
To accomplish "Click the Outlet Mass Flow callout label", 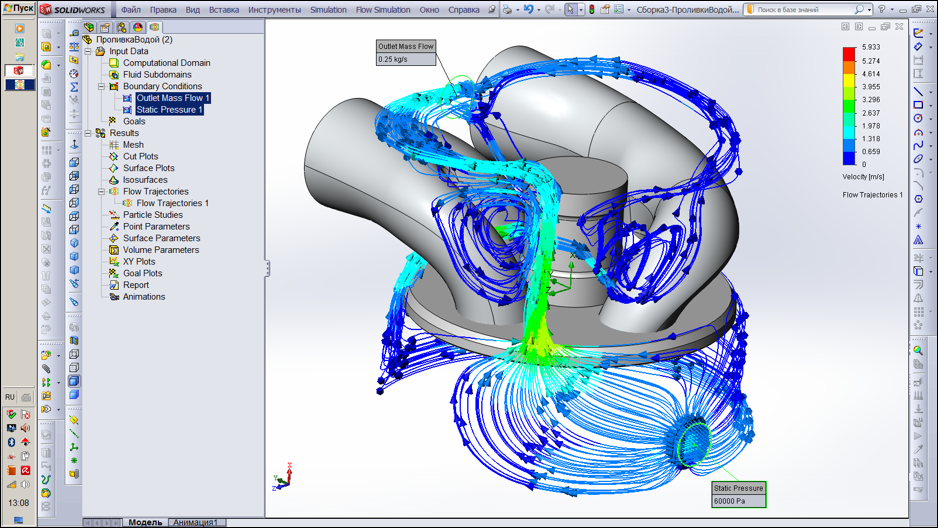I will [406, 46].
